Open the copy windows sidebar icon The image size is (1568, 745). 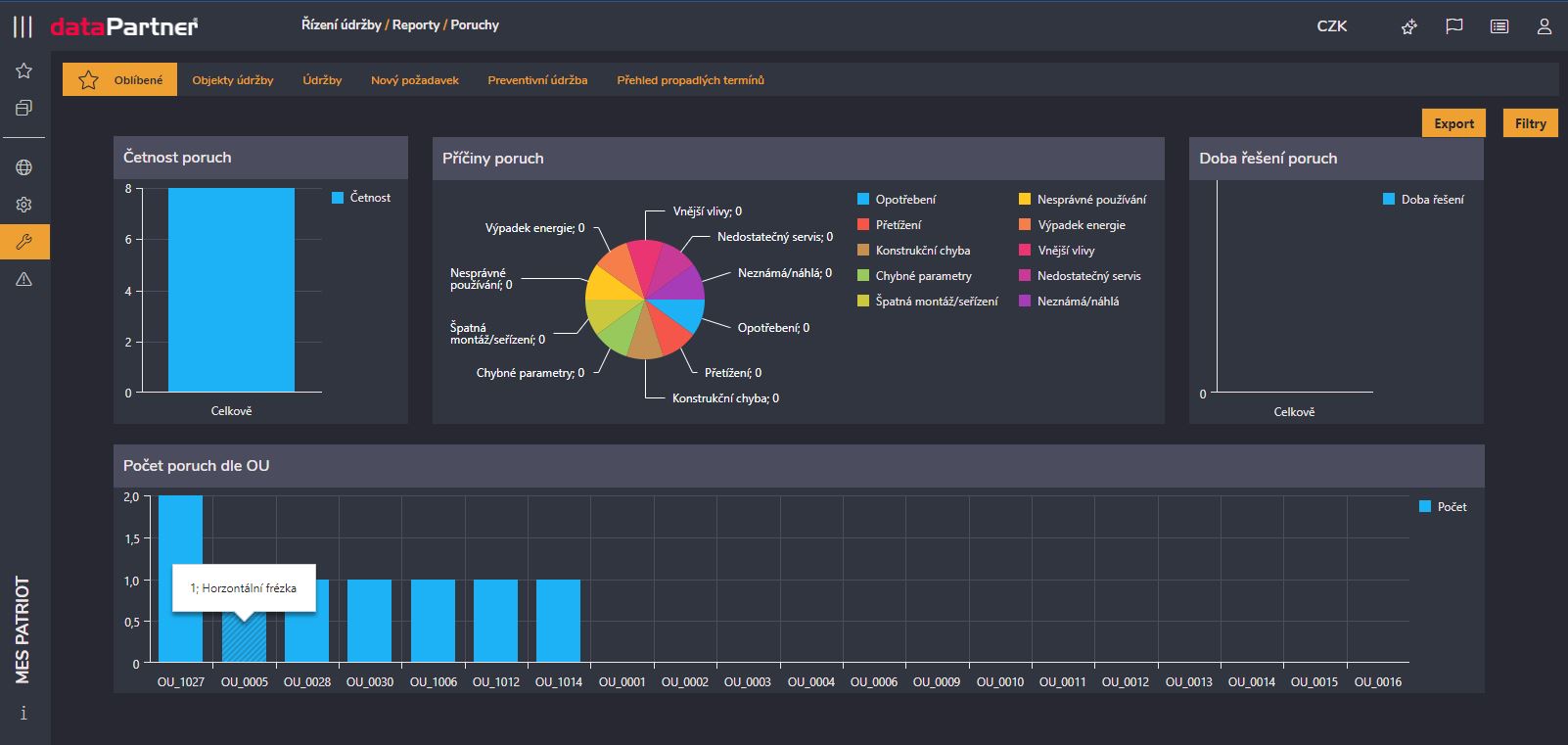tap(24, 108)
